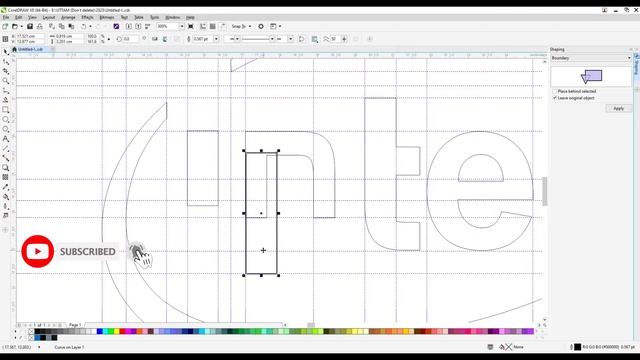Click the outline color box in status bar
Image resolution: width=640 pixels, height=360 pixels.
tap(578, 347)
